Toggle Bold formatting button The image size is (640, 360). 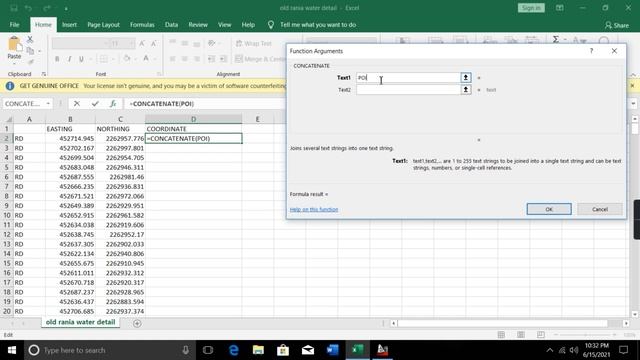pos(57,59)
